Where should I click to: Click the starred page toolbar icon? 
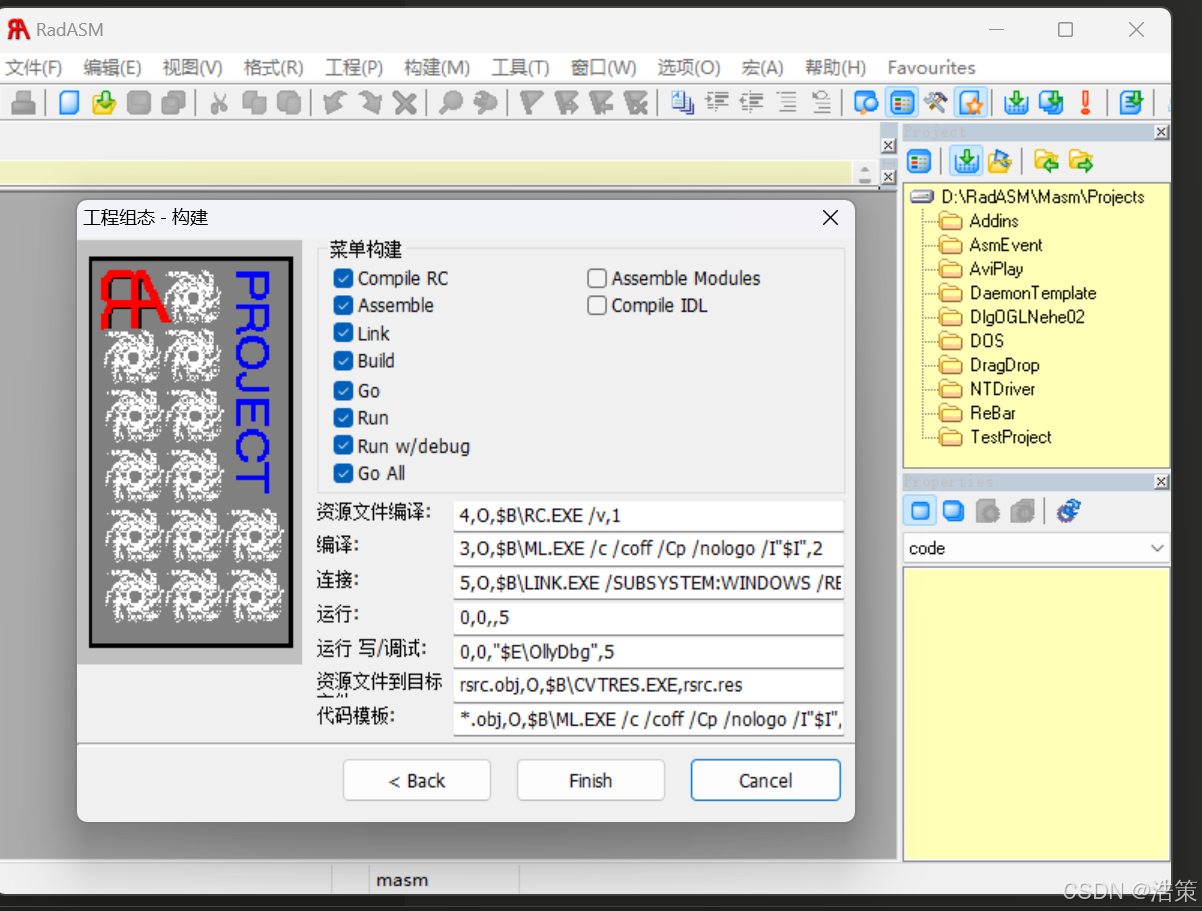(970, 102)
